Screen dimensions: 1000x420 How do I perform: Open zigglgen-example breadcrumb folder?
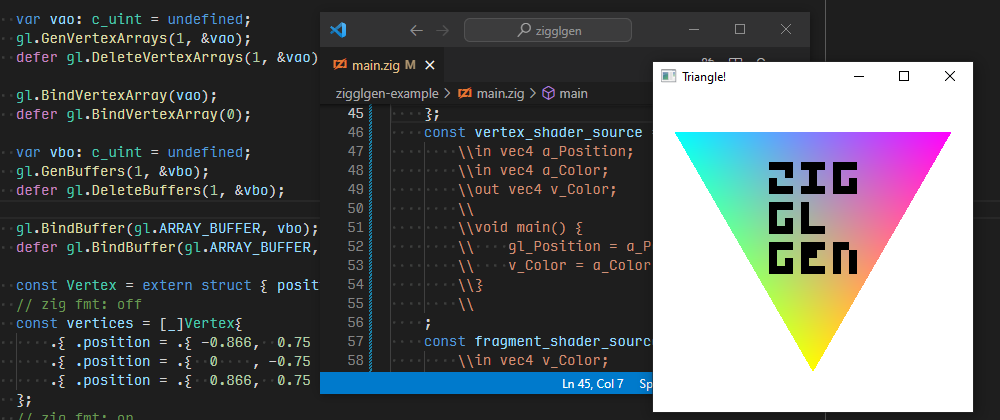pos(385,93)
